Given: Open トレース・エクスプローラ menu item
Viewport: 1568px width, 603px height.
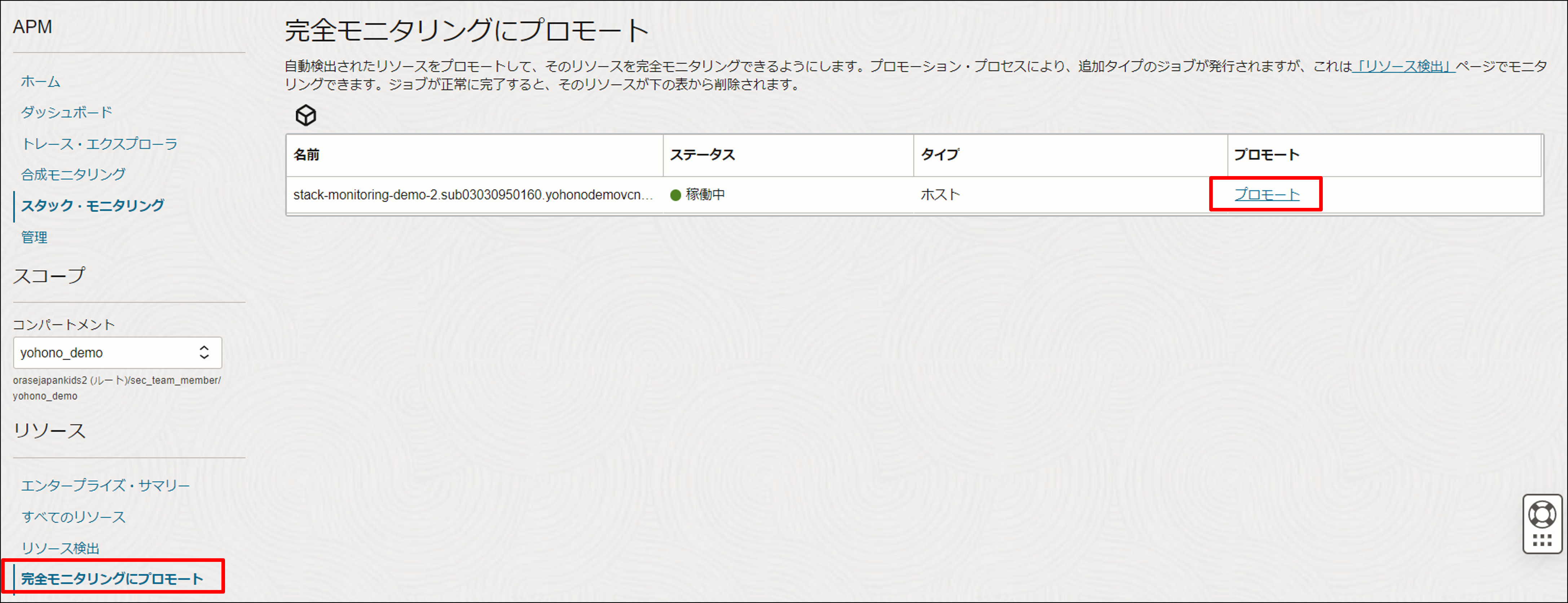Looking at the screenshot, I should pos(99,144).
